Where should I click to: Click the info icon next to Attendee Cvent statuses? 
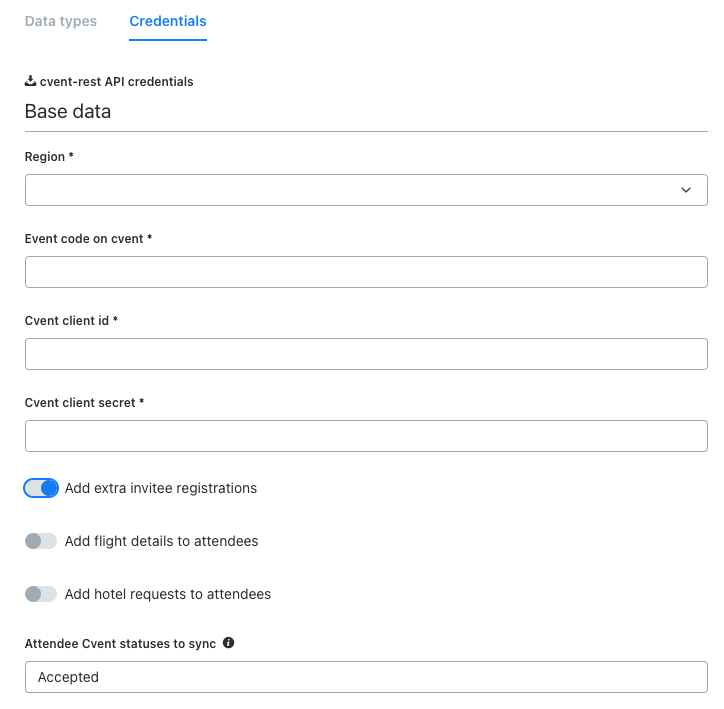point(228,643)
